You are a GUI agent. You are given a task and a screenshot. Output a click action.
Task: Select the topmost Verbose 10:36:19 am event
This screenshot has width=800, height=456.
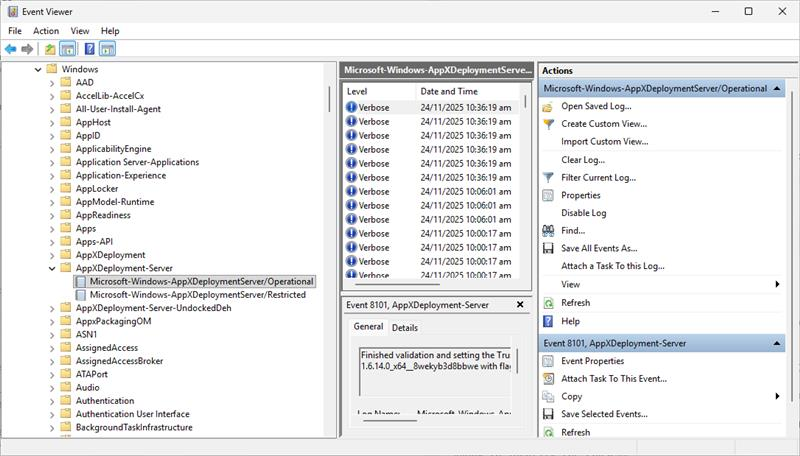(x=432, y=108)
